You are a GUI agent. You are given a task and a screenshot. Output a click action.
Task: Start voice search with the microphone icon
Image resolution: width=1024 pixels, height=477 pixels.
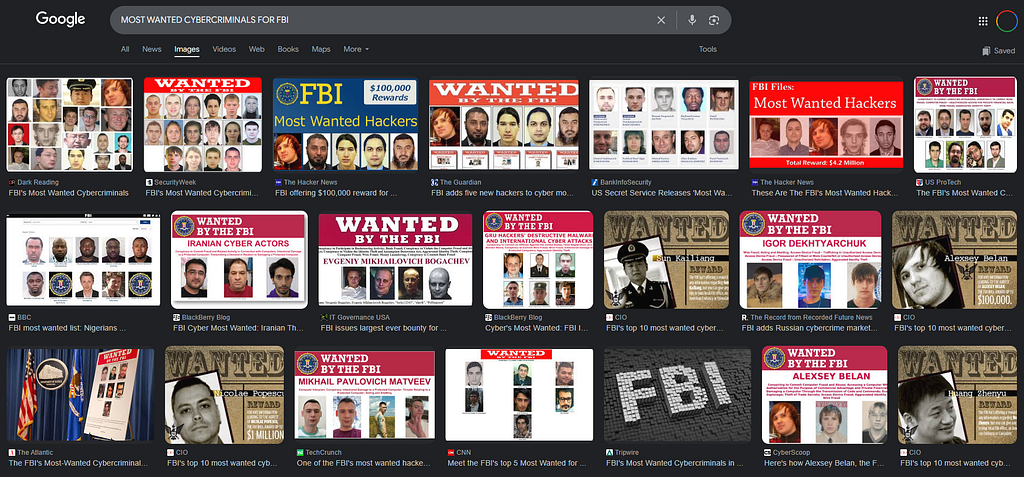point(692,20)
